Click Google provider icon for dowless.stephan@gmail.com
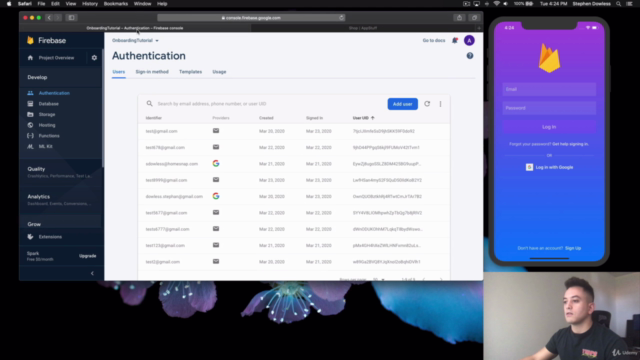Screen dimensions: 640x360 216,196
